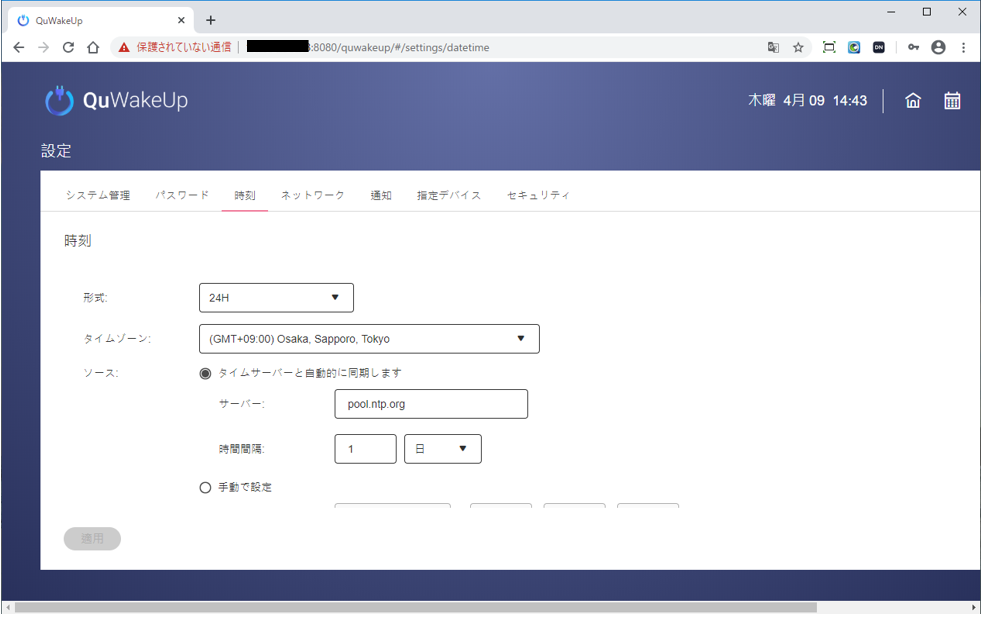Screen dimensions: 984x617
Task: Open the calendar schedule icon
Action: 952,101
